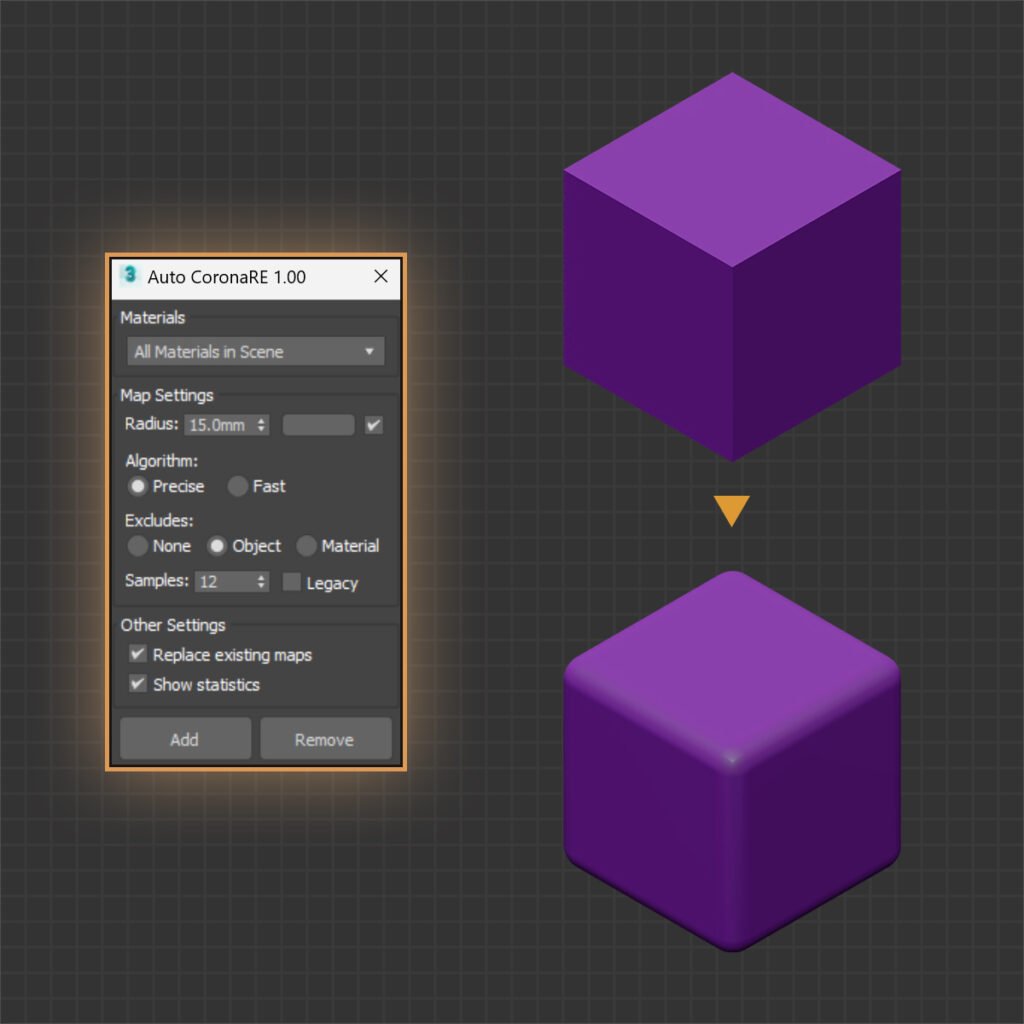The width and height of the screenshot is (1024, 1024).
Task: Click the Radius spinner arrows
Action: 262,425
